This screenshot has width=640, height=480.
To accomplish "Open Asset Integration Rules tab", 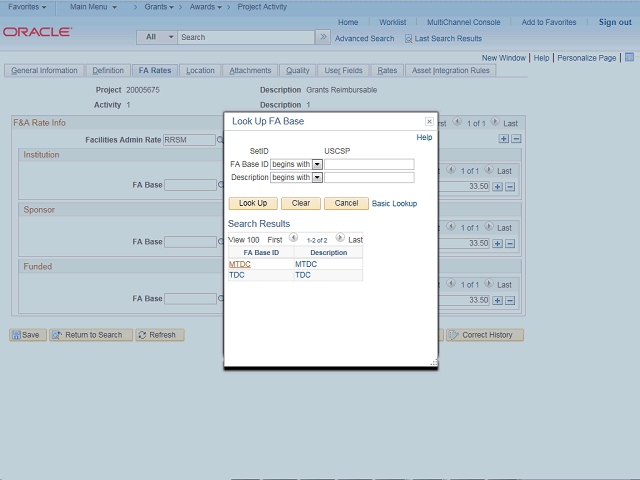I will (x=450, y=71).
